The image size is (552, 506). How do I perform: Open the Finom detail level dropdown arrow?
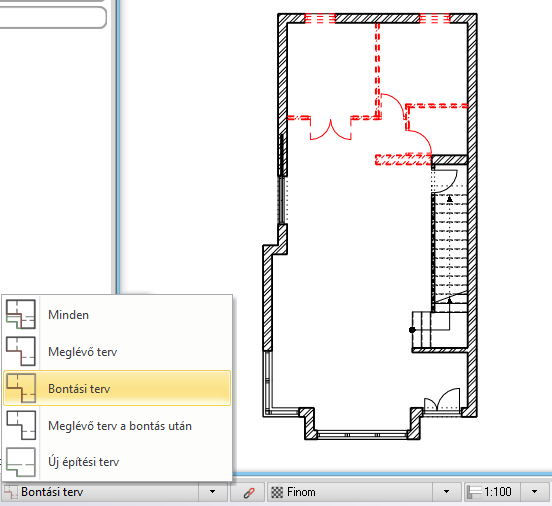446,492
